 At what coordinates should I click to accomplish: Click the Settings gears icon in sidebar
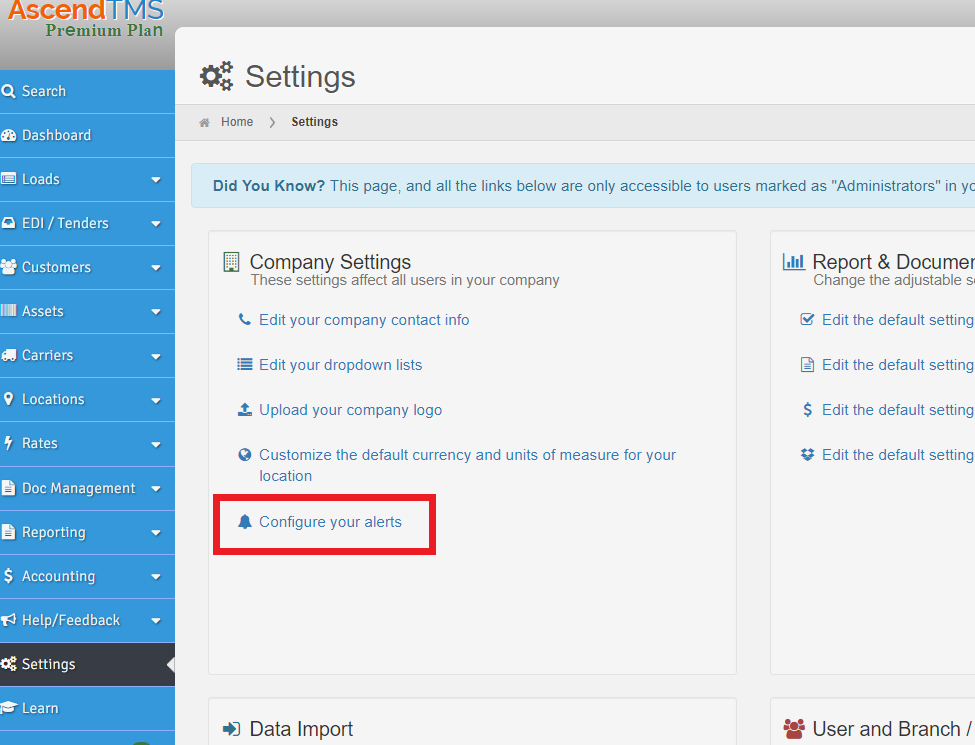pyautogui.click(x=9, y=664)
